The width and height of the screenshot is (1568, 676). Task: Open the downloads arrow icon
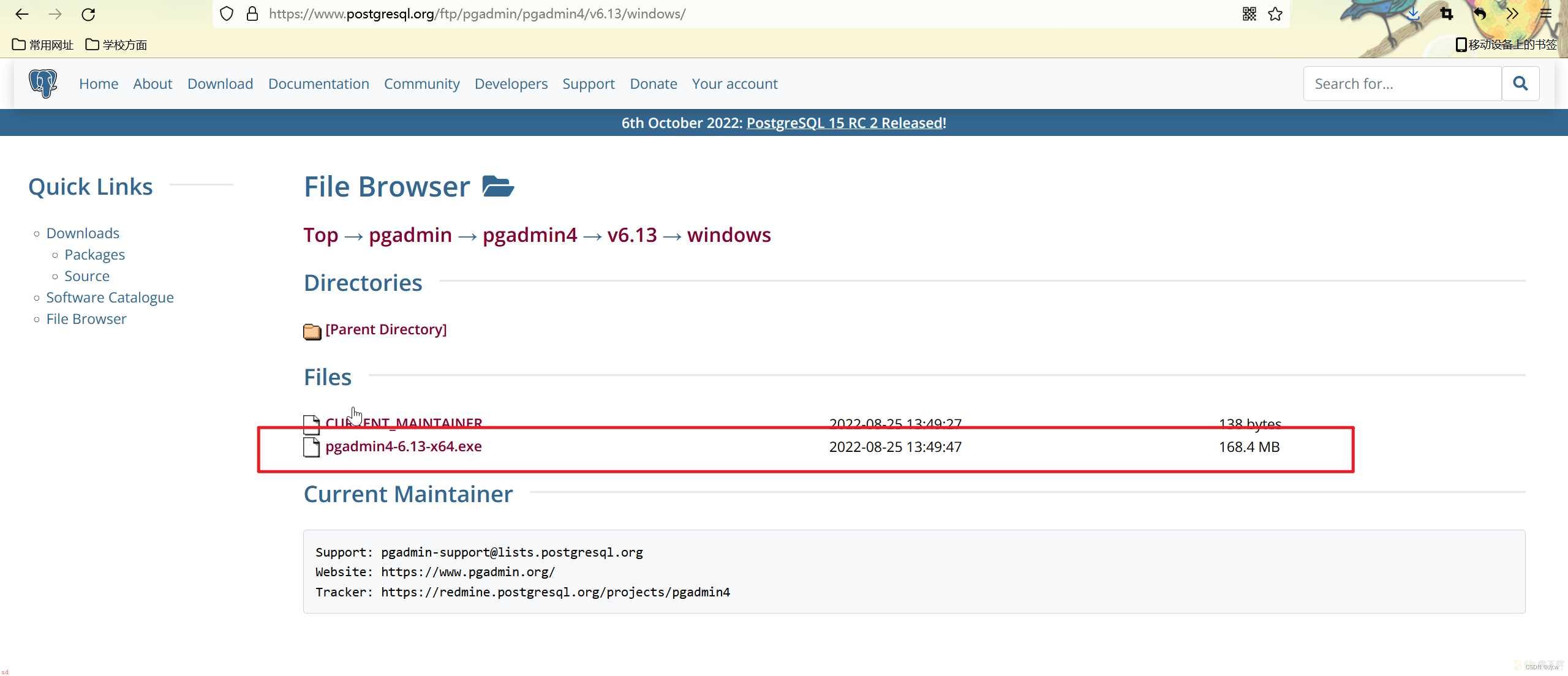pos(1414,14)
